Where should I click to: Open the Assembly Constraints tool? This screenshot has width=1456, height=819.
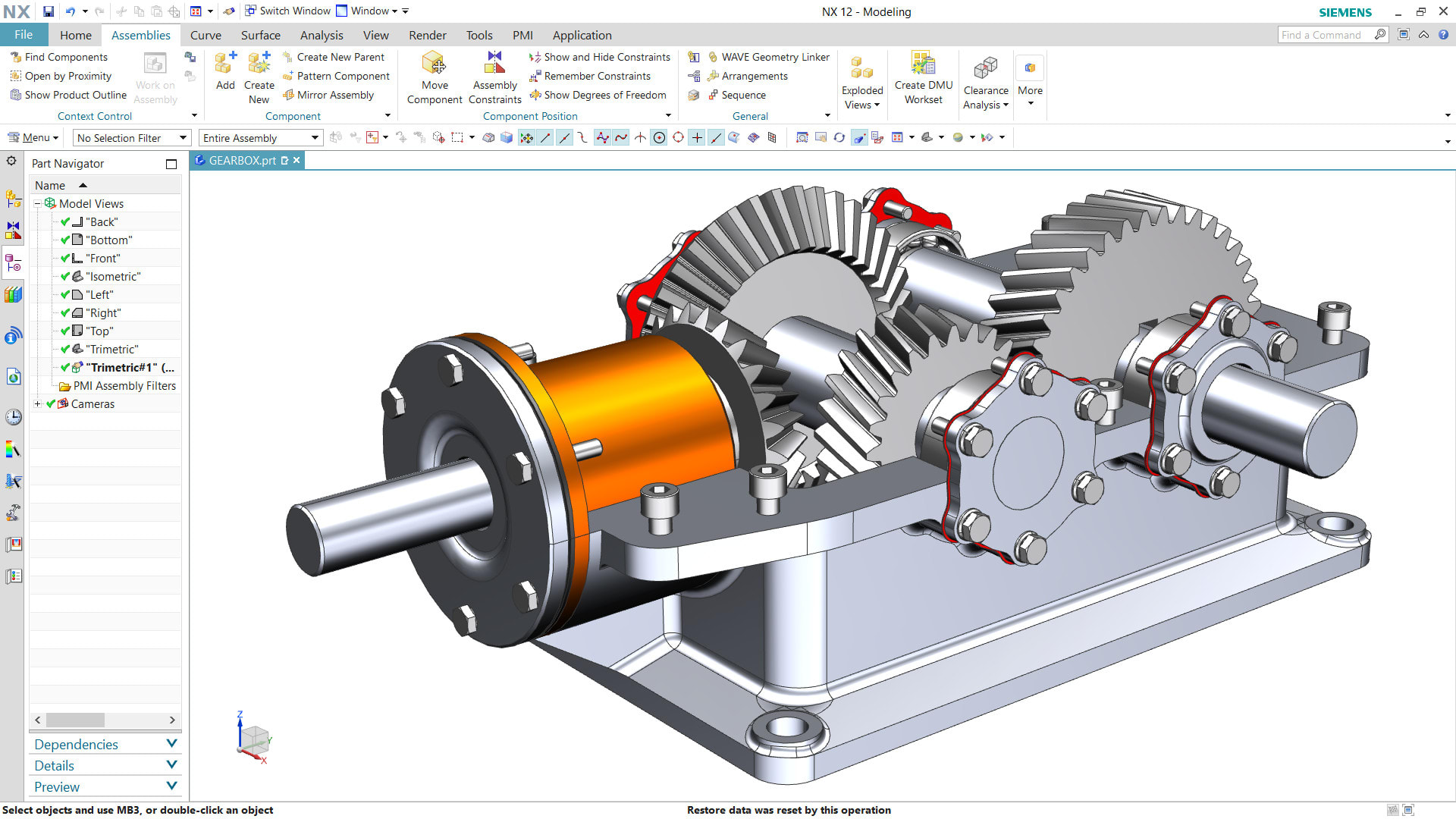coord(494,64)
